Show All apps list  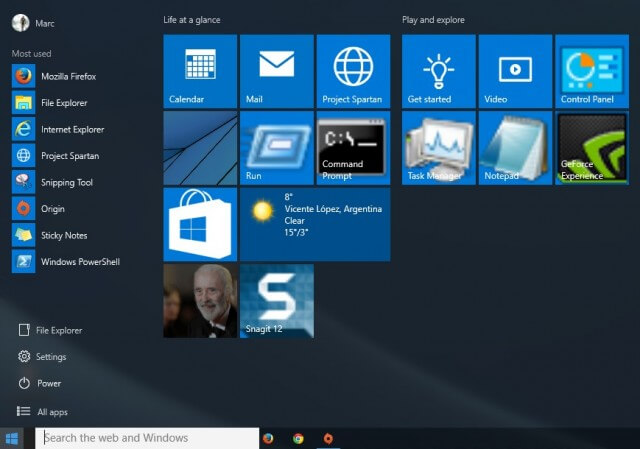click(x=42, y=412)
